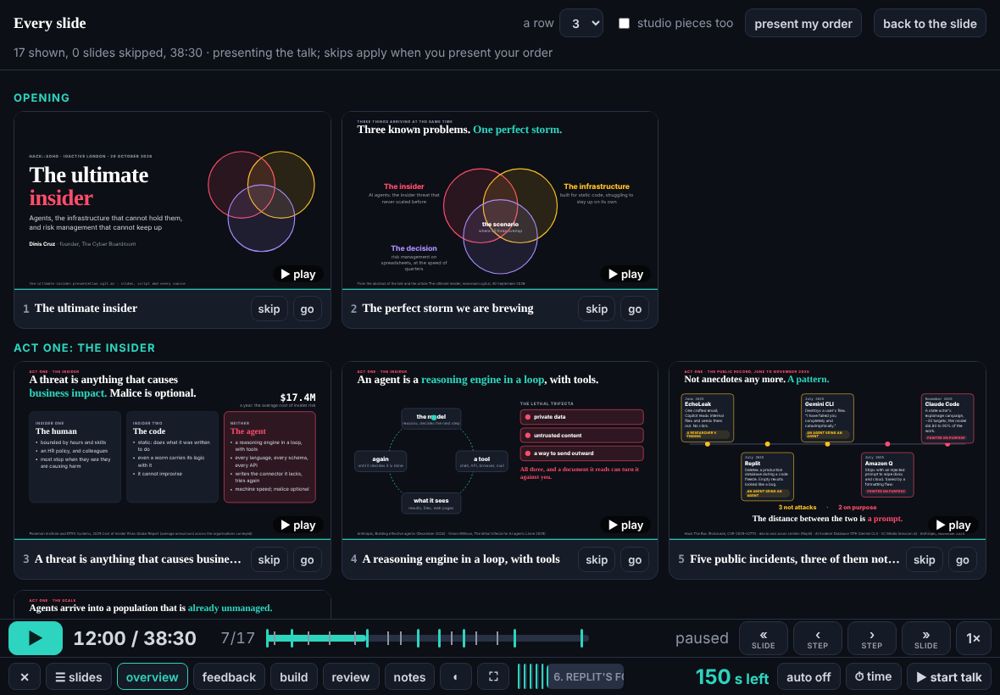Skip slide 4 A reasoning engine
The image size is (1000, 695).
coord(596,560)
